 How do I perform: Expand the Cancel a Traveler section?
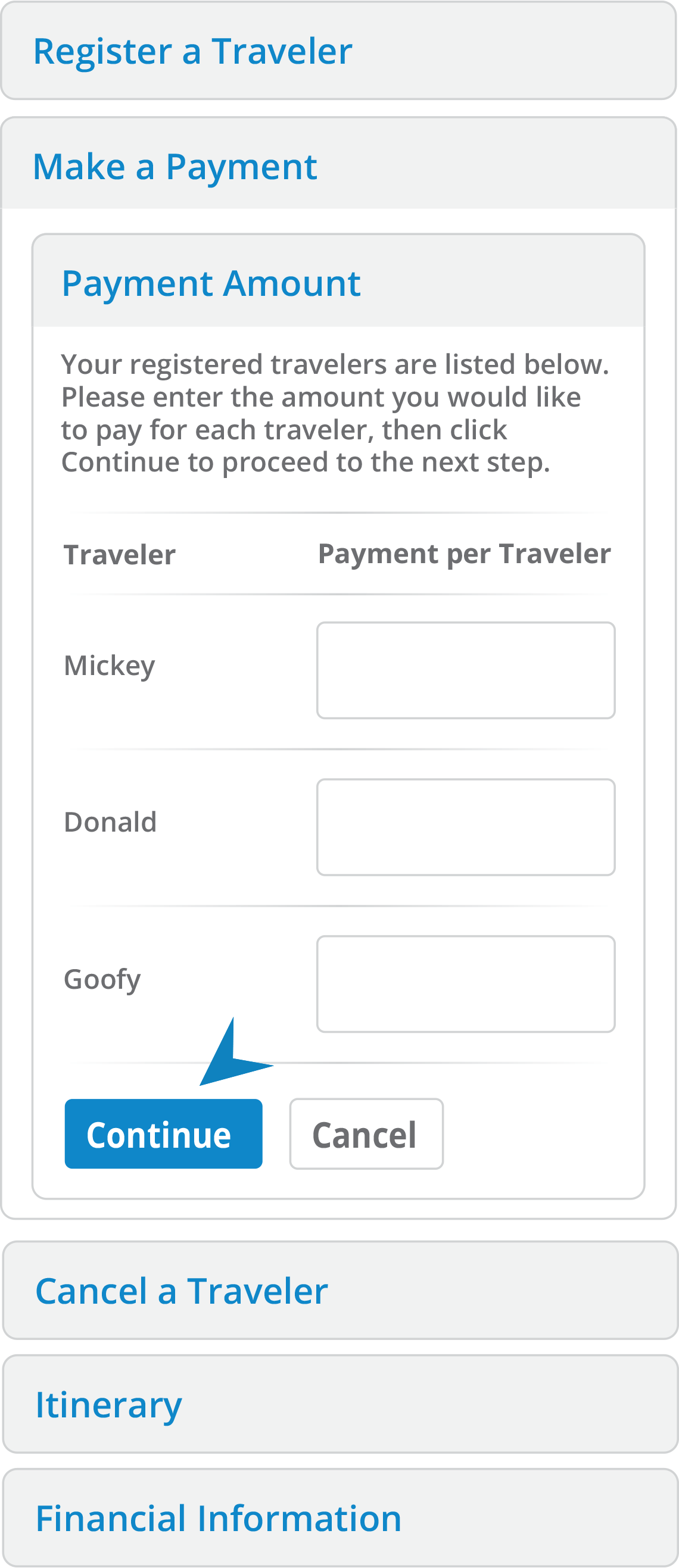(340, 1291)
